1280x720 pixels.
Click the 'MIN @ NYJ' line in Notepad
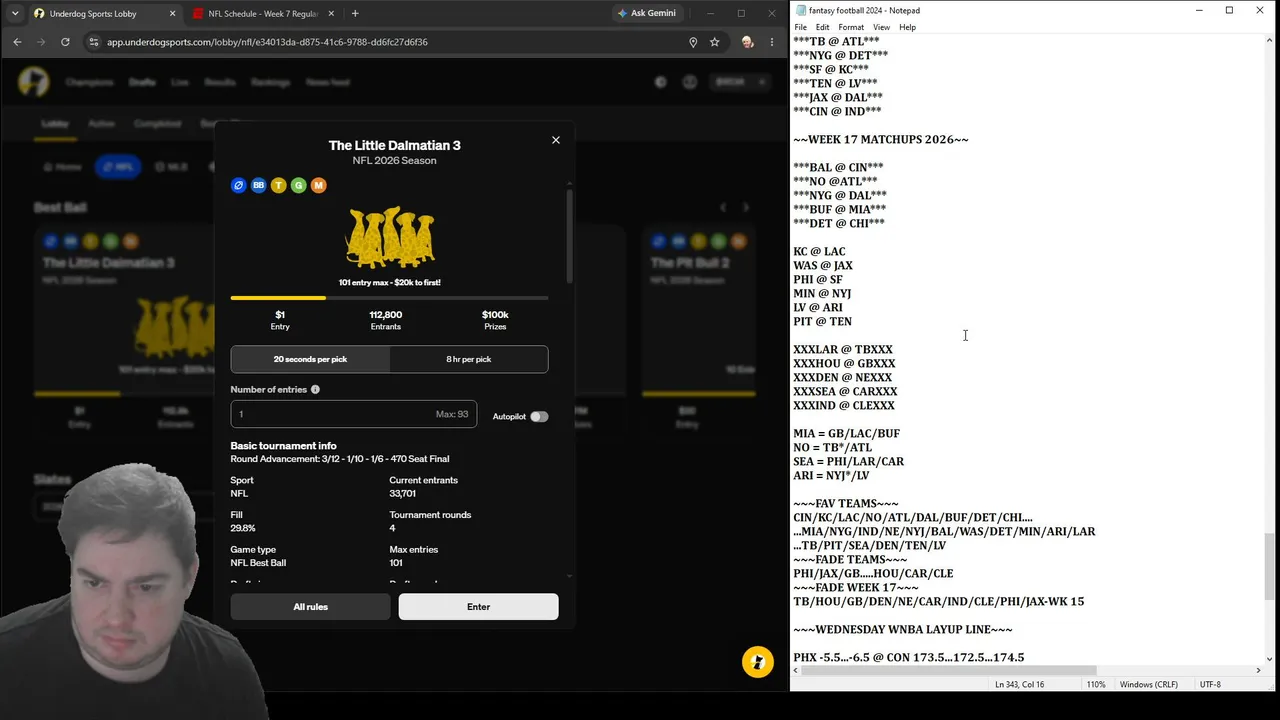click(x=822, y=294)
